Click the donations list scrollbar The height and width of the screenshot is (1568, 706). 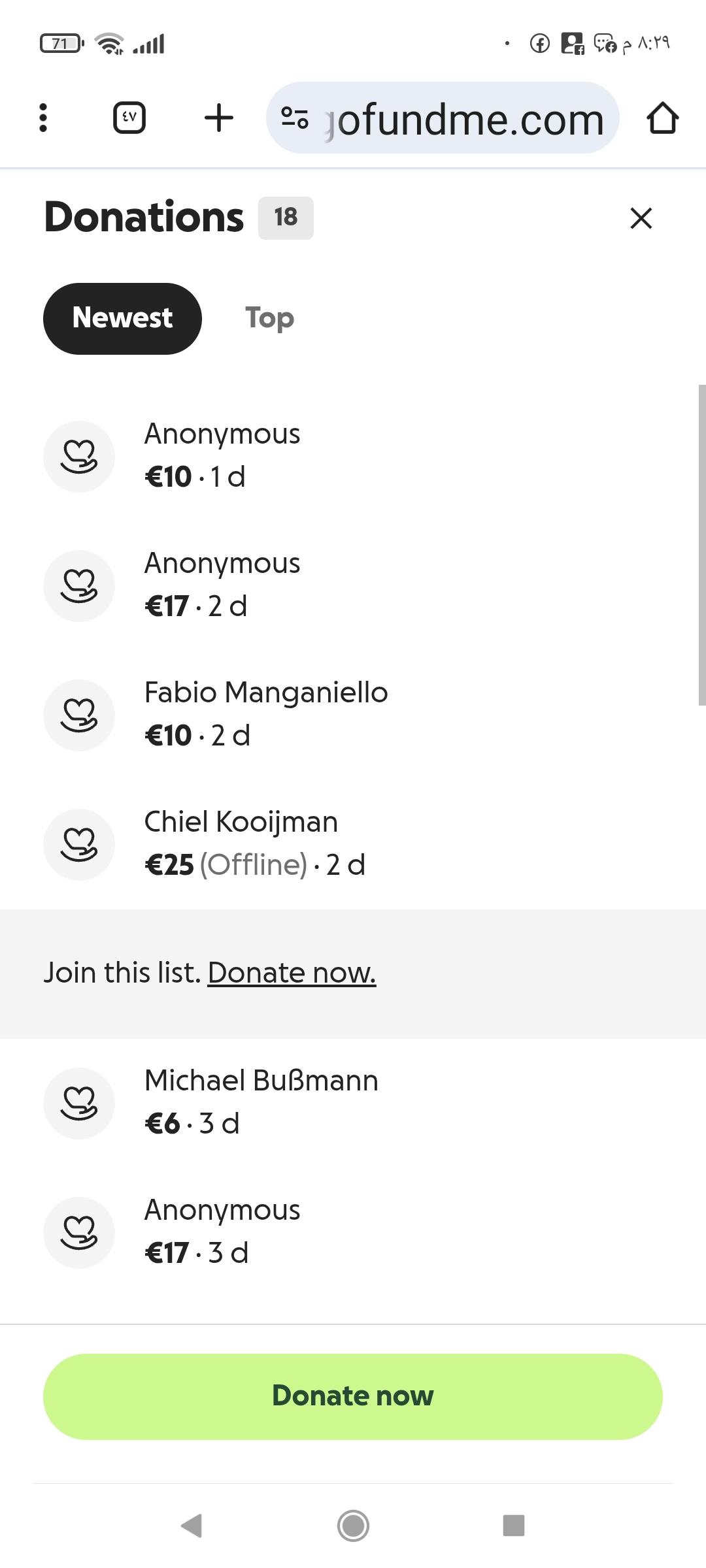701,545
